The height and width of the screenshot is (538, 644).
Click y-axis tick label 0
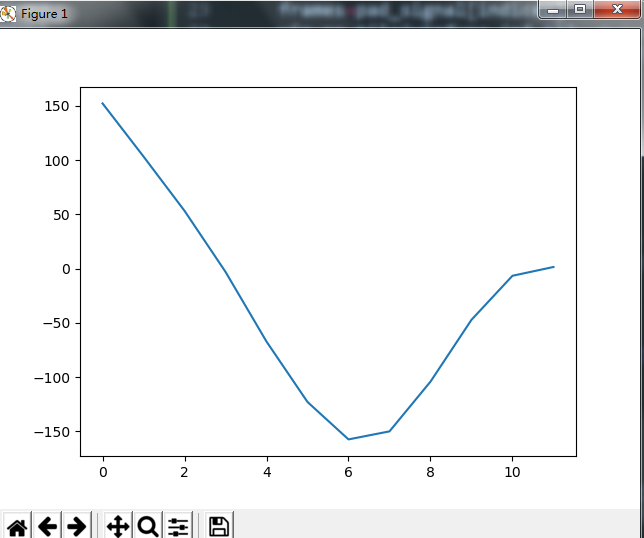point(66,269)
